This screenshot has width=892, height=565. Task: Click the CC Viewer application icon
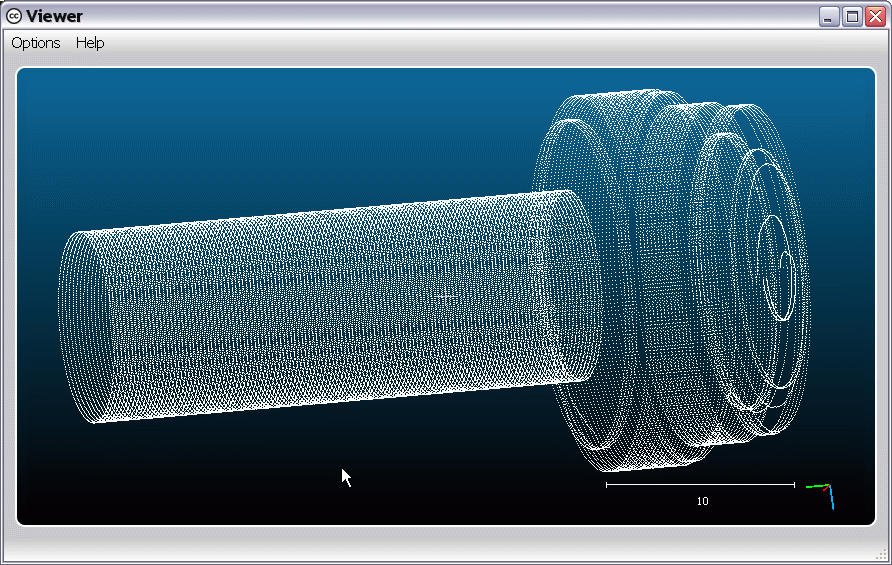pos(14,17)
